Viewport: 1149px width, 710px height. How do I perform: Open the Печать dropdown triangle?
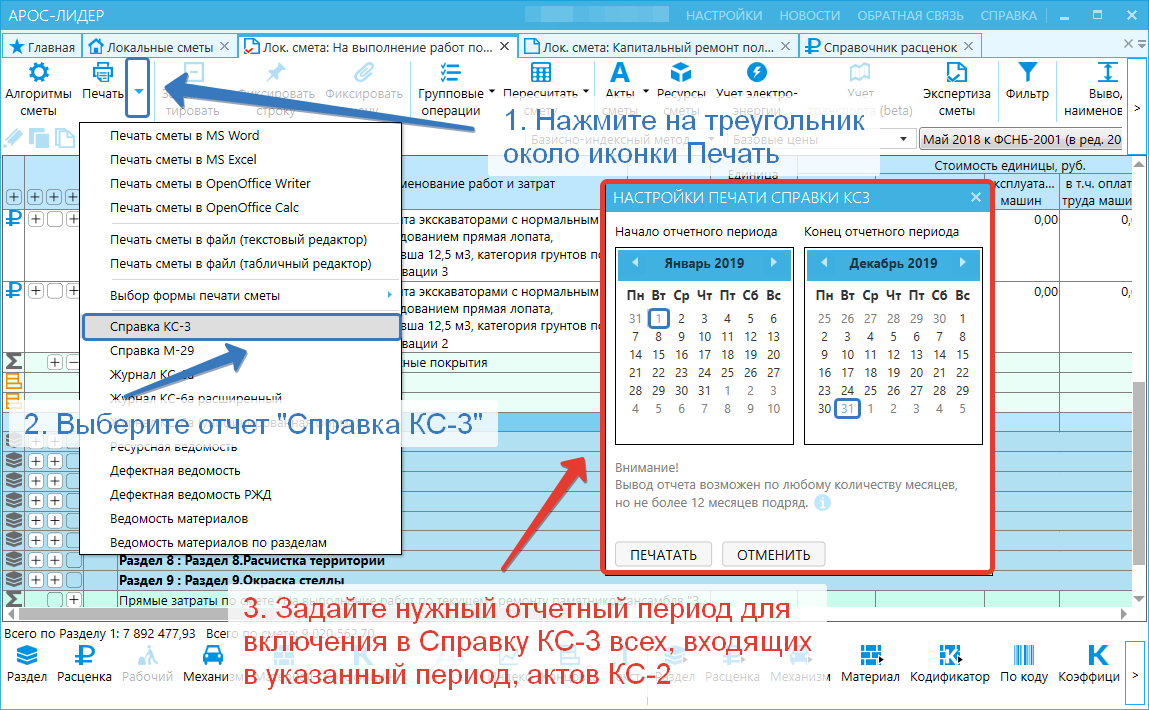click(x=138, y=92)
